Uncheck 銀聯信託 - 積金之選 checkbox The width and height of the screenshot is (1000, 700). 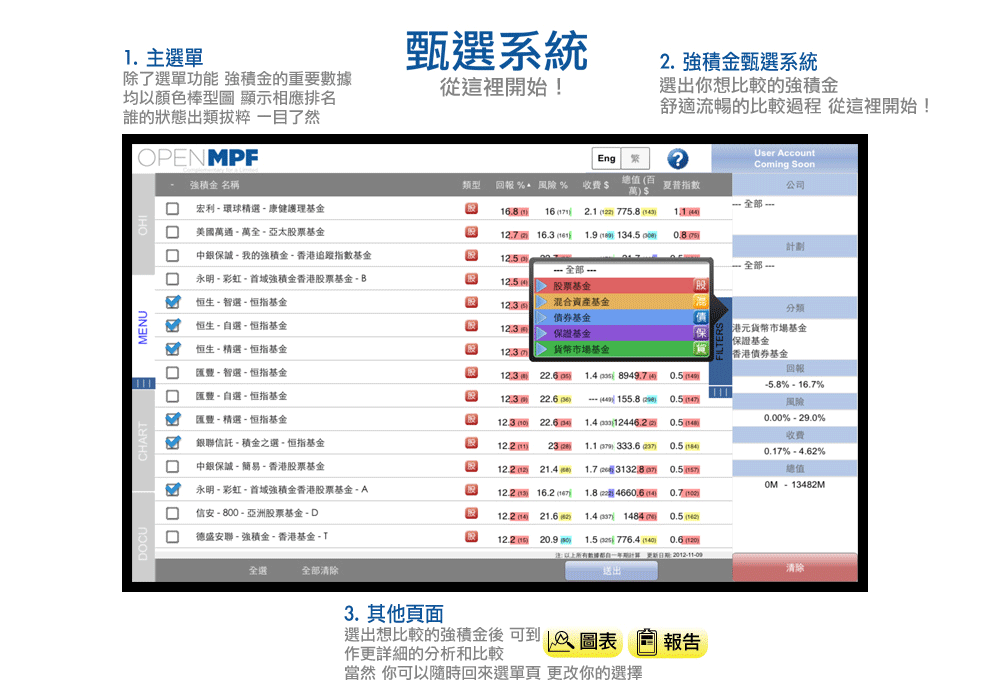pyautogui.click(x=173, y=443)
